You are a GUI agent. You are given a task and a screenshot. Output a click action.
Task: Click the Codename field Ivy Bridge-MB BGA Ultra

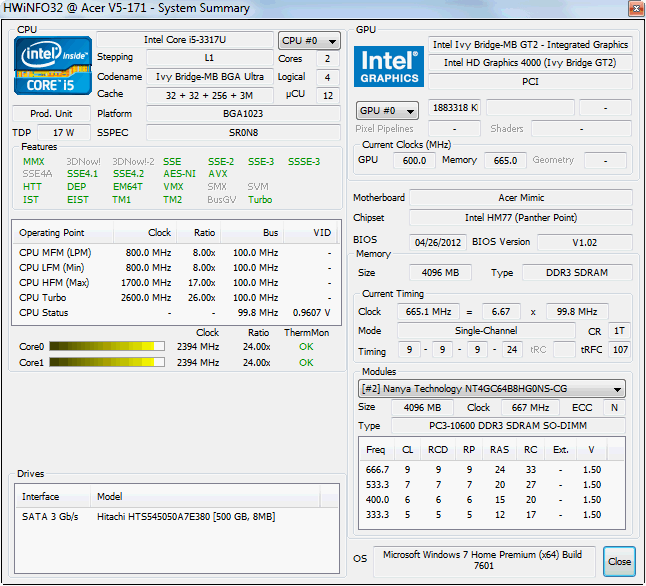[209, 77]
